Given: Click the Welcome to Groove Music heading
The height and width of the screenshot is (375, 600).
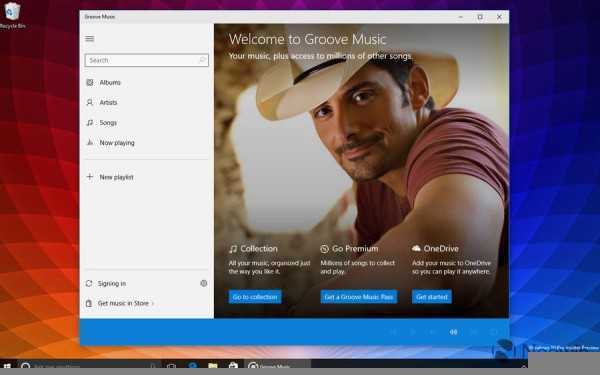Looking at the screenshot, I should [x=308, y=39].
